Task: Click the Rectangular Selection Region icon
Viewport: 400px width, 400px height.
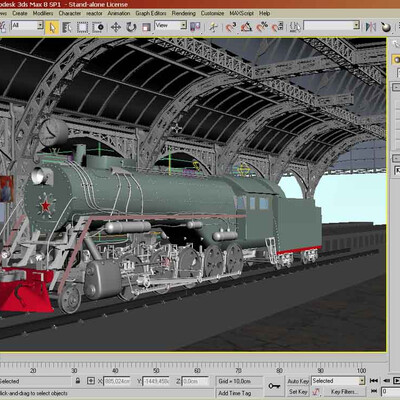Action: point(82,27)
